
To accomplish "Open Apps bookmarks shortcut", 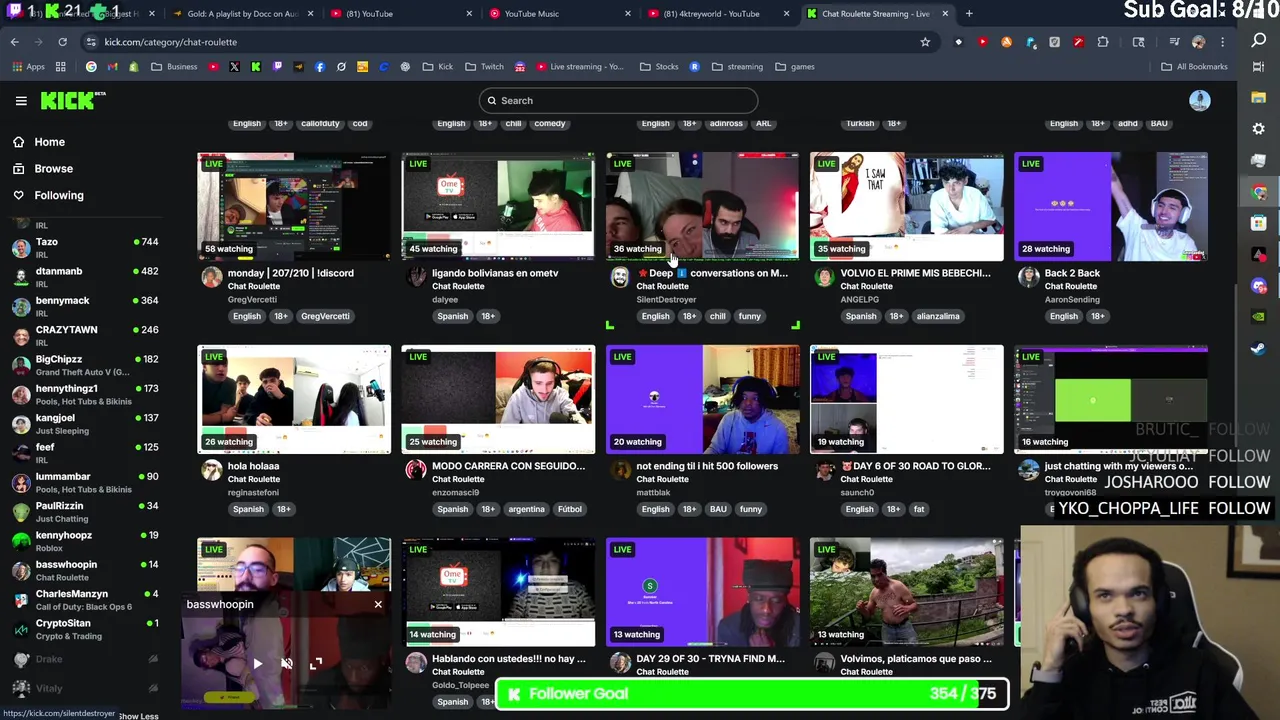I will pyautogui.click(x=29, y=67).
